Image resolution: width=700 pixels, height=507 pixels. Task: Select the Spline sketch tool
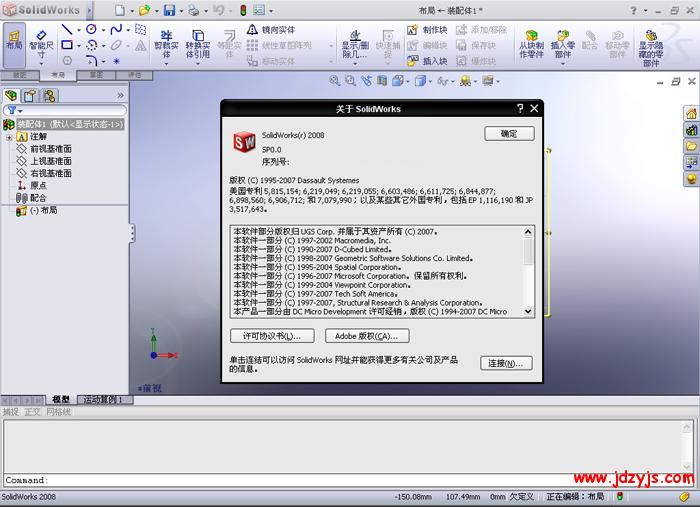pos(116,29)
